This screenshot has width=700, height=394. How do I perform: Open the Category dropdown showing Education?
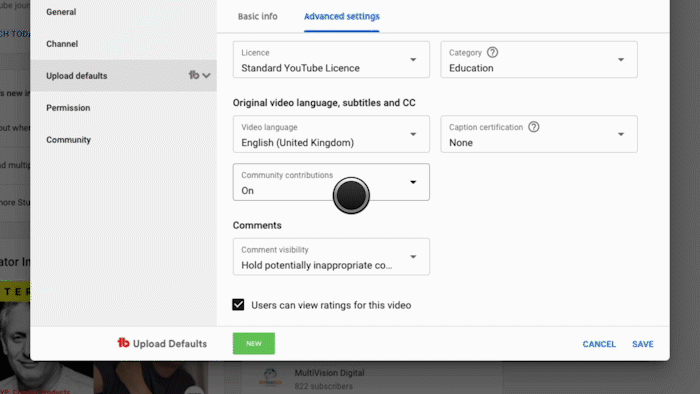(x=539, y=60)
